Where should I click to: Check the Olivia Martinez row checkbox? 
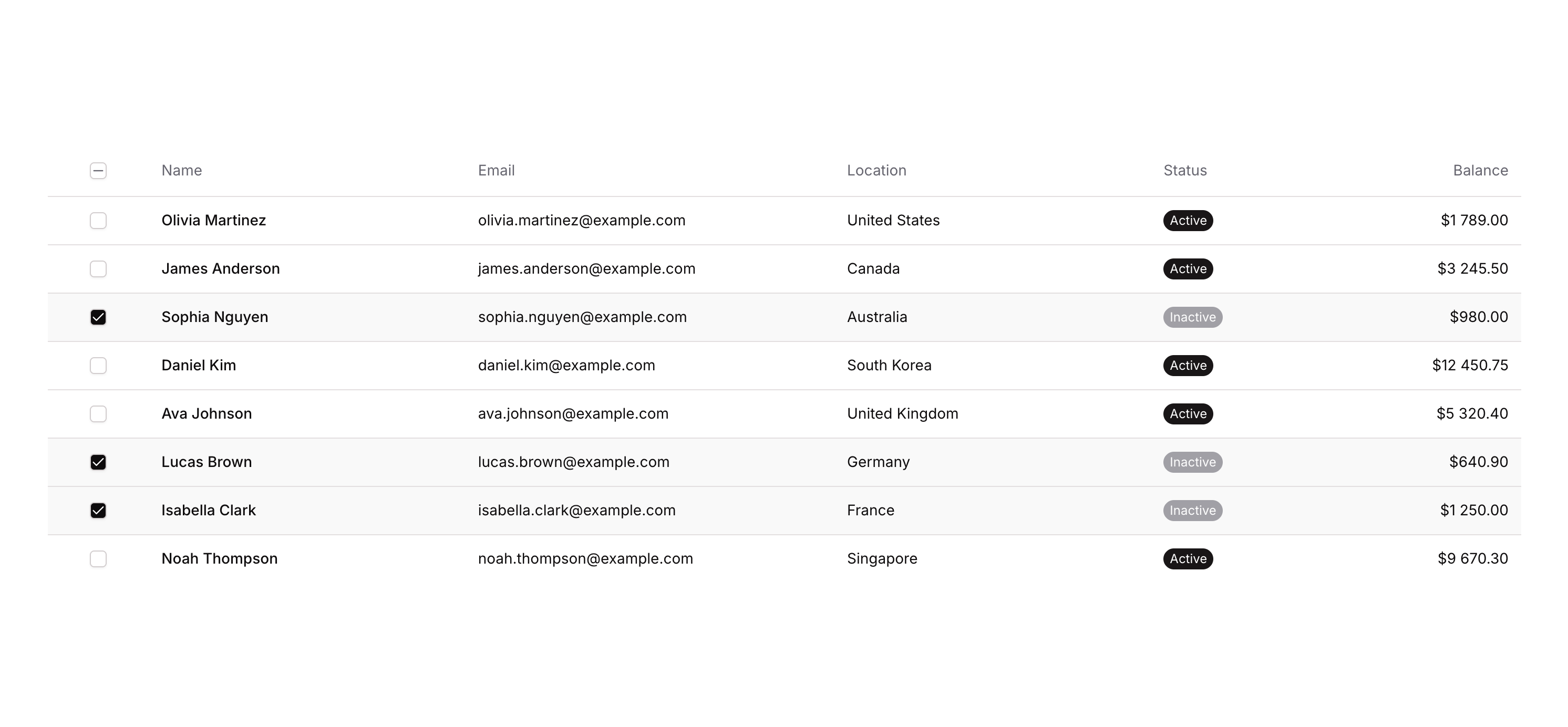pos(98,220)
